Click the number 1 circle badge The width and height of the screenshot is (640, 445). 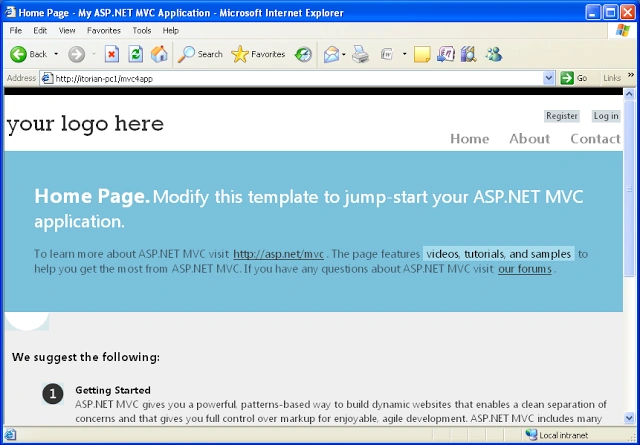pos(53,394)
